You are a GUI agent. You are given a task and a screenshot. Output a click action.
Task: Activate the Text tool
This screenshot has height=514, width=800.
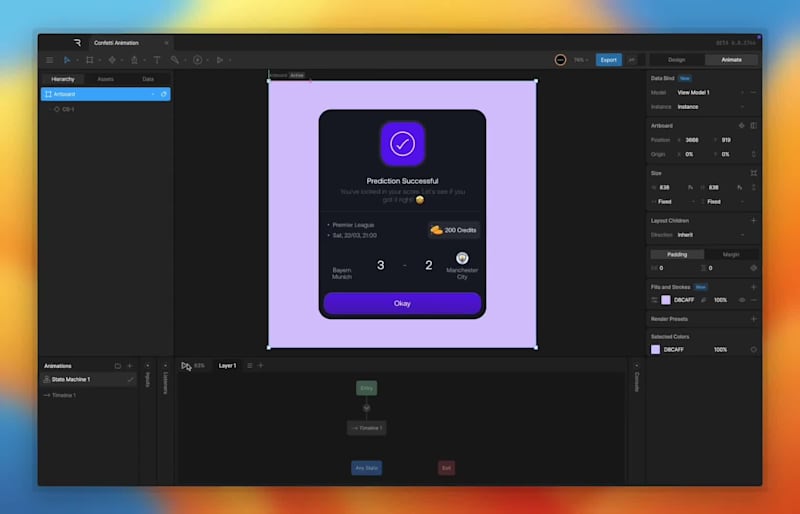(x=157, y=60)
